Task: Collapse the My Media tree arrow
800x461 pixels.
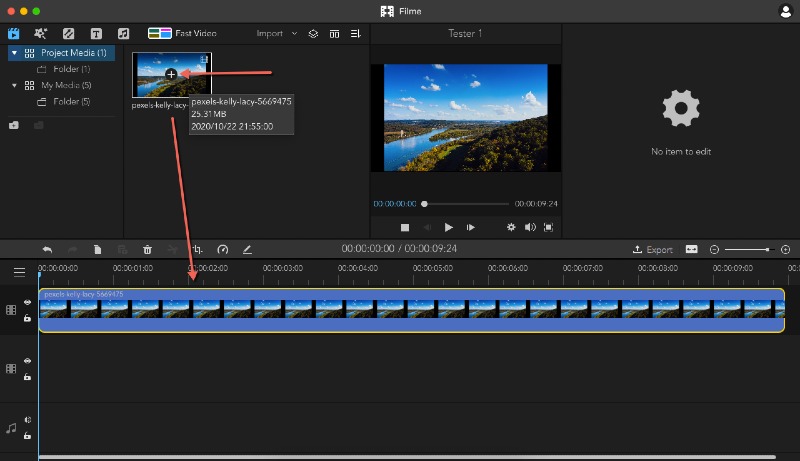Action: [x=14, y=85]
